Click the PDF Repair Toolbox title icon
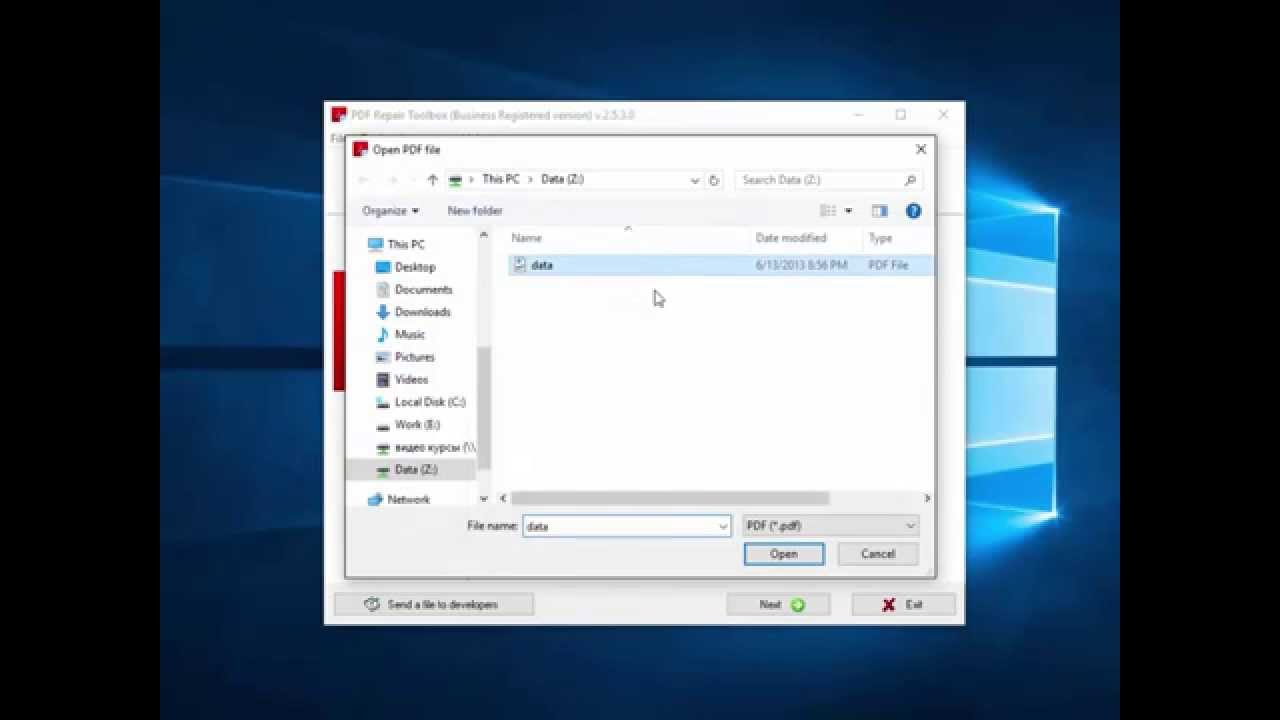The image size is (1280, 720). pyautogui.click(x=339, y=115)
